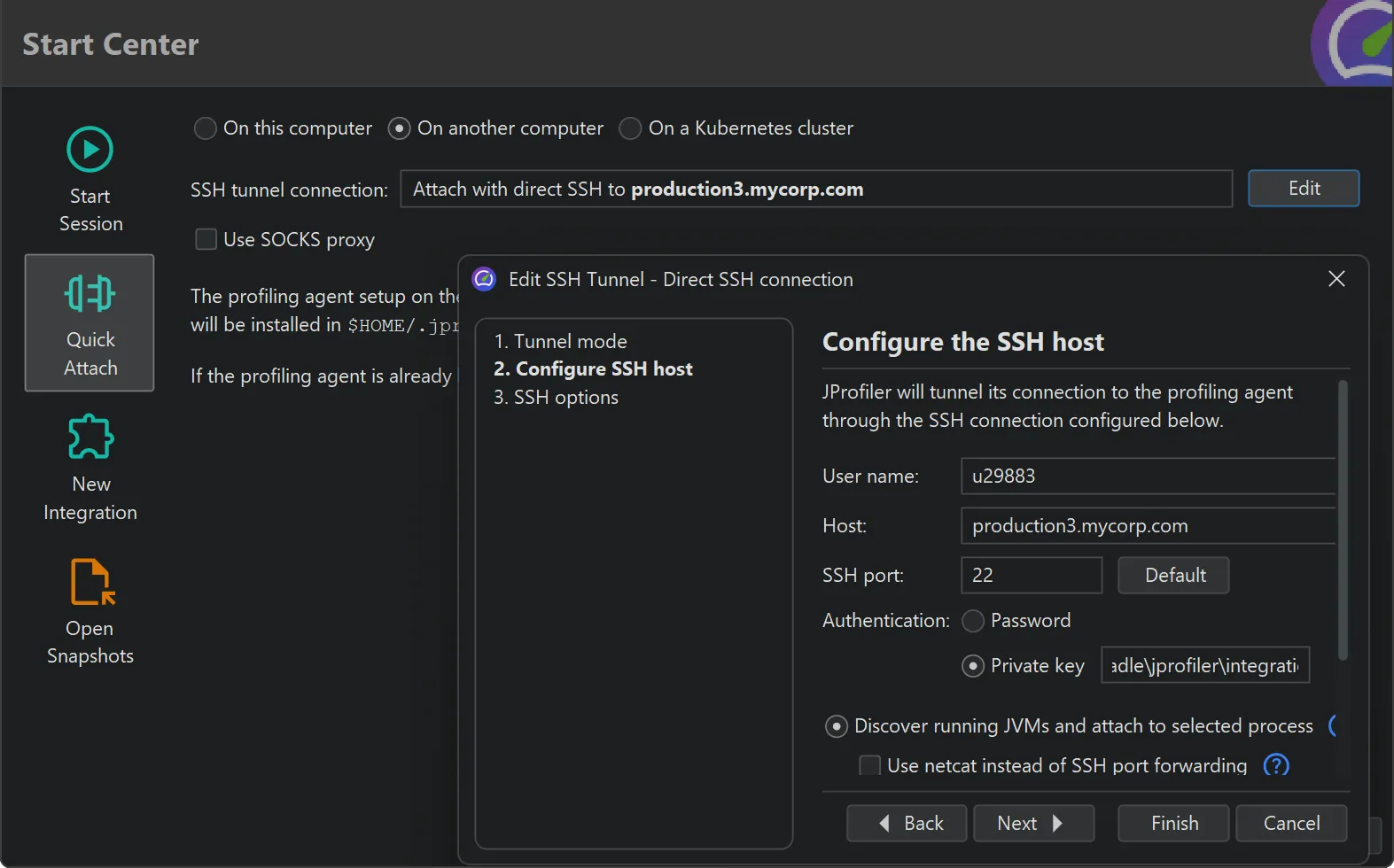Click Next to continue the wizard
This screenshot has height=868, width=1394.
tap(1033, 824)
